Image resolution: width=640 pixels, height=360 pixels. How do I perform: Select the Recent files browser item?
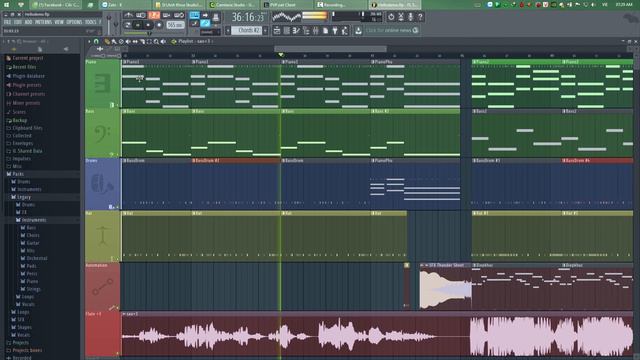[21, 67]
